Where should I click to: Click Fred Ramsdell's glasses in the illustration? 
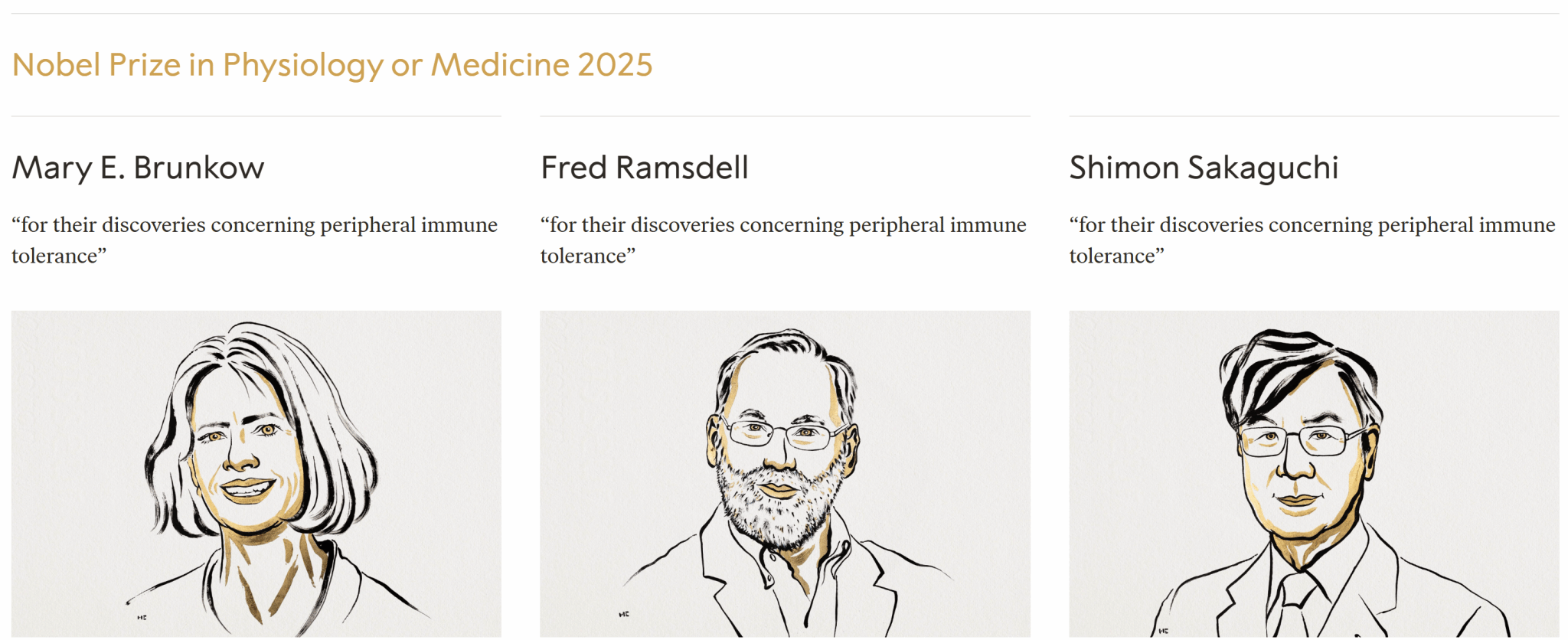coord(781,436)
